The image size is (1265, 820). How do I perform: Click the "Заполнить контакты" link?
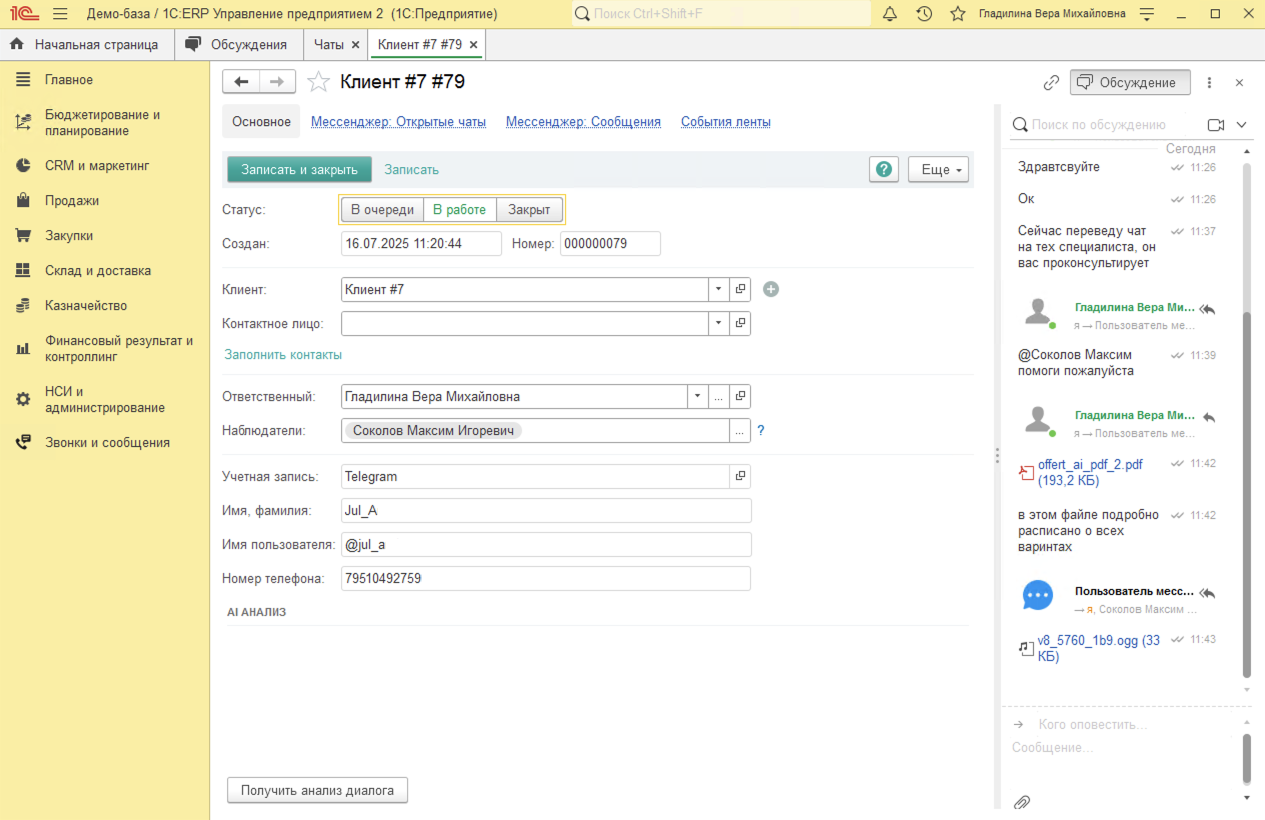283,355
